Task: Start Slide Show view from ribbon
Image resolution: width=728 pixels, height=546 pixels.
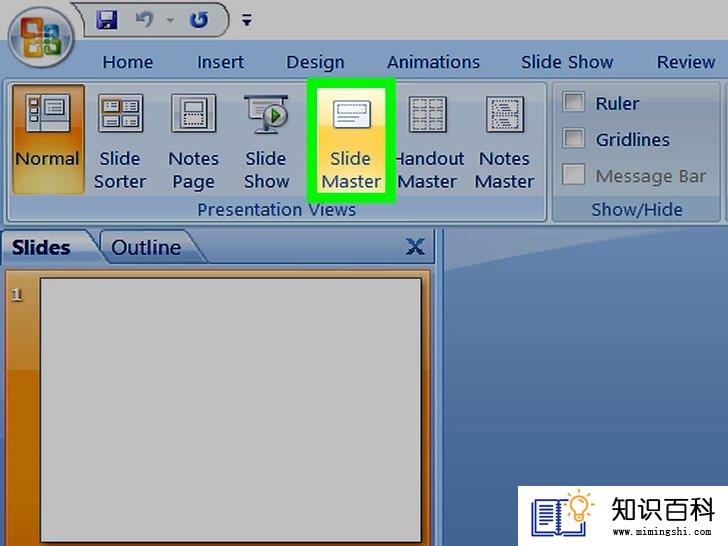Action: click(x=266, y=139)
